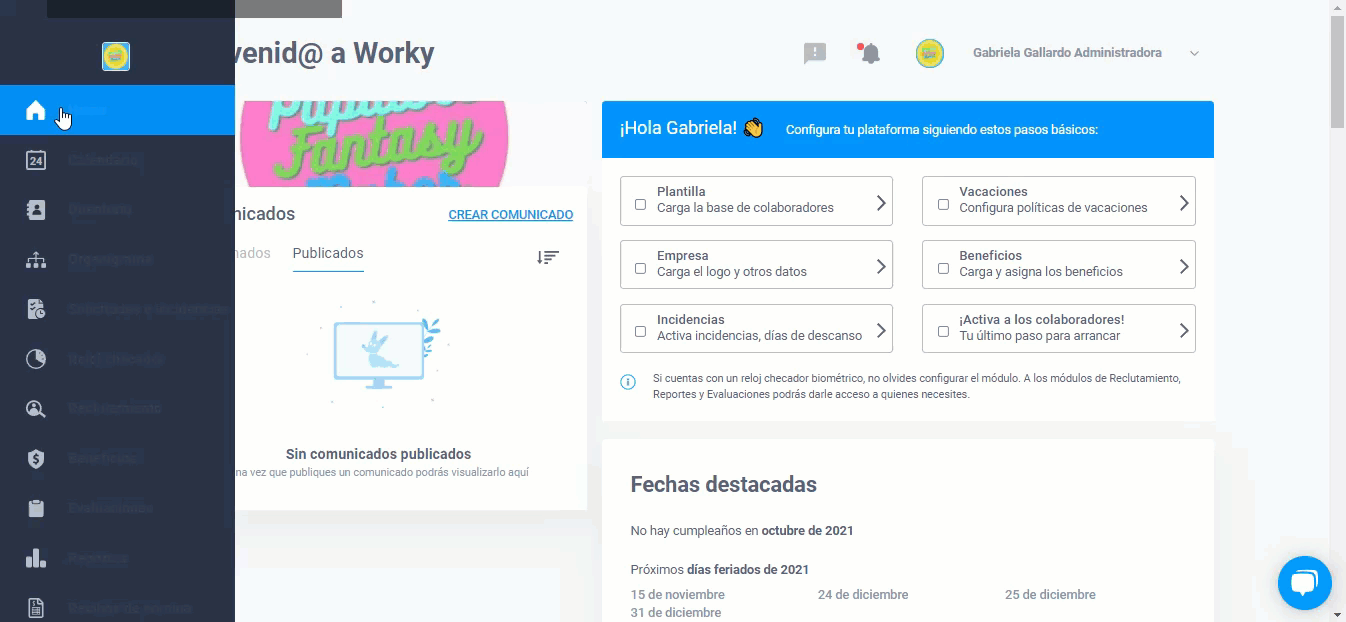Click the info icon beside the biometric clock note
Image resolution: width=1346 pixels, height=622 pixels.
click(628, 382)
